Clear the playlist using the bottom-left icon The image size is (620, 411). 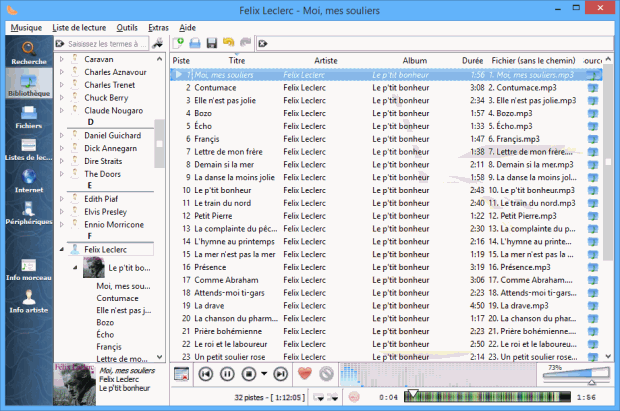tap(181, 374)
